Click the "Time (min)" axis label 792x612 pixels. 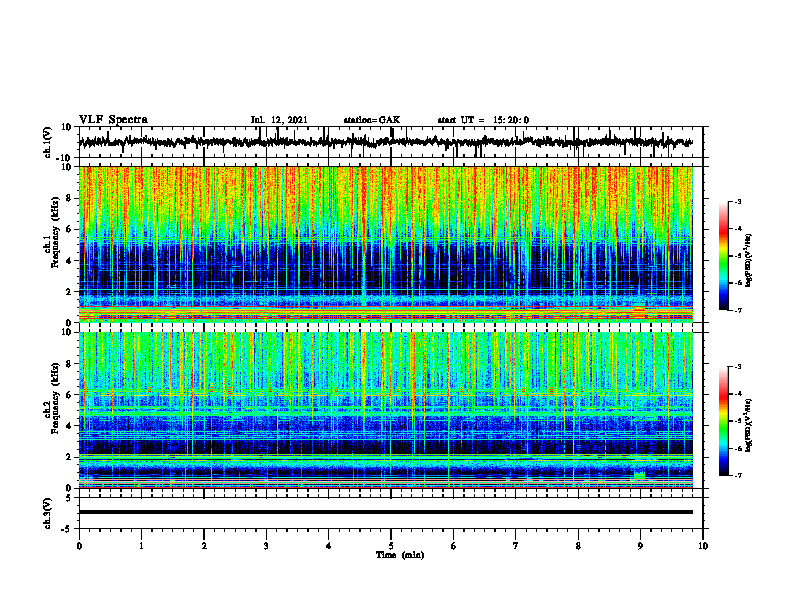pyautogui.click(x=400, y=555)
